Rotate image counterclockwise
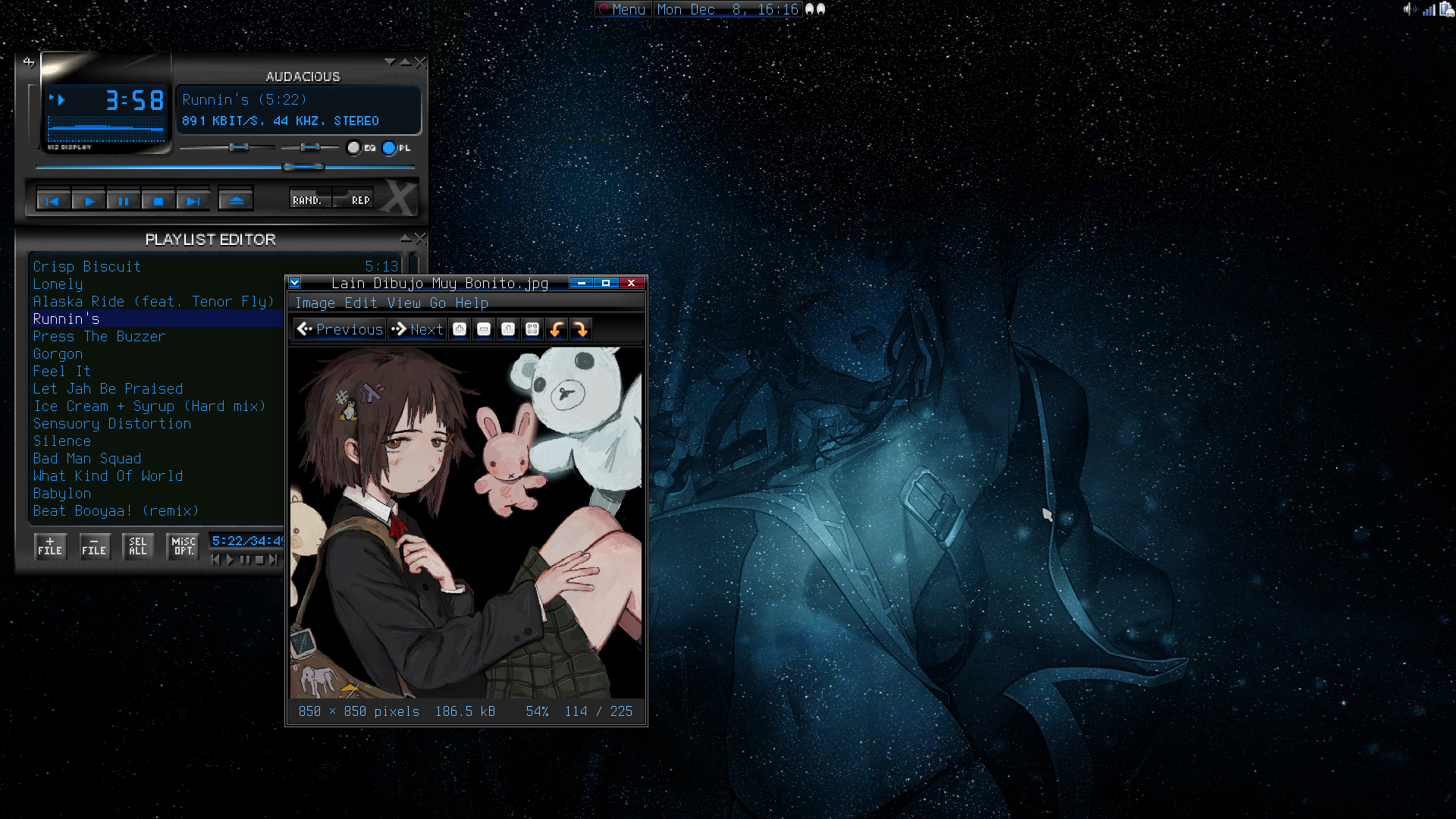The width and height of the screenshot is (1456, 819). [557, 329]
